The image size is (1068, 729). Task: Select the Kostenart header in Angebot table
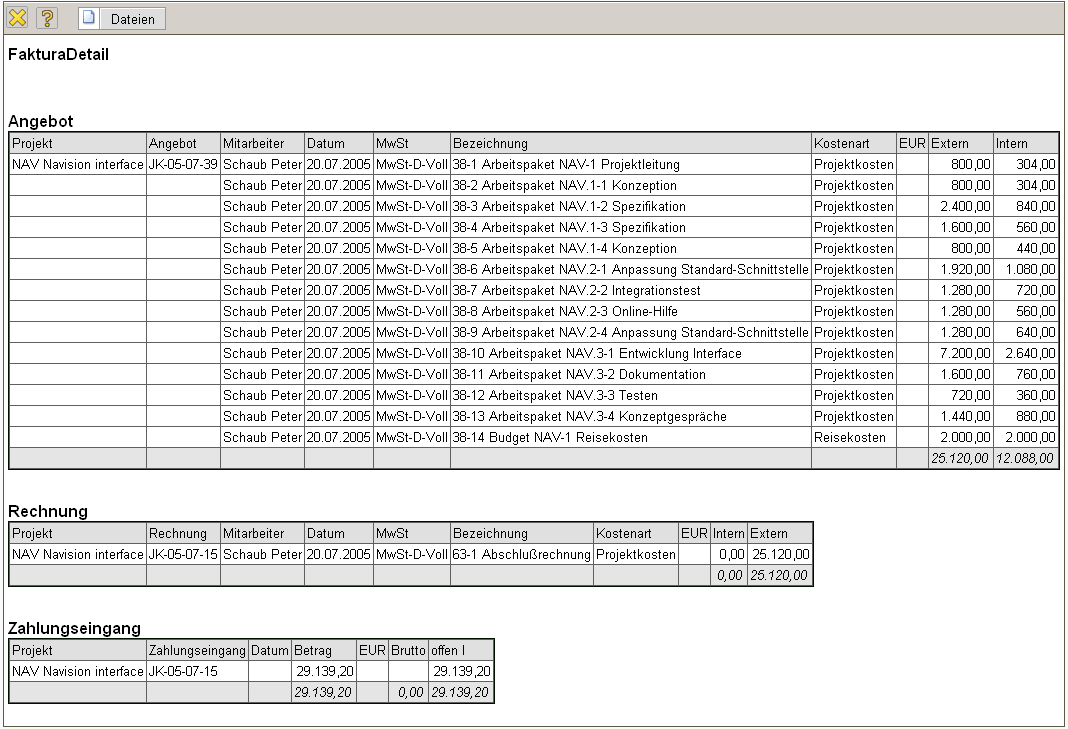[x=839, y=144]
